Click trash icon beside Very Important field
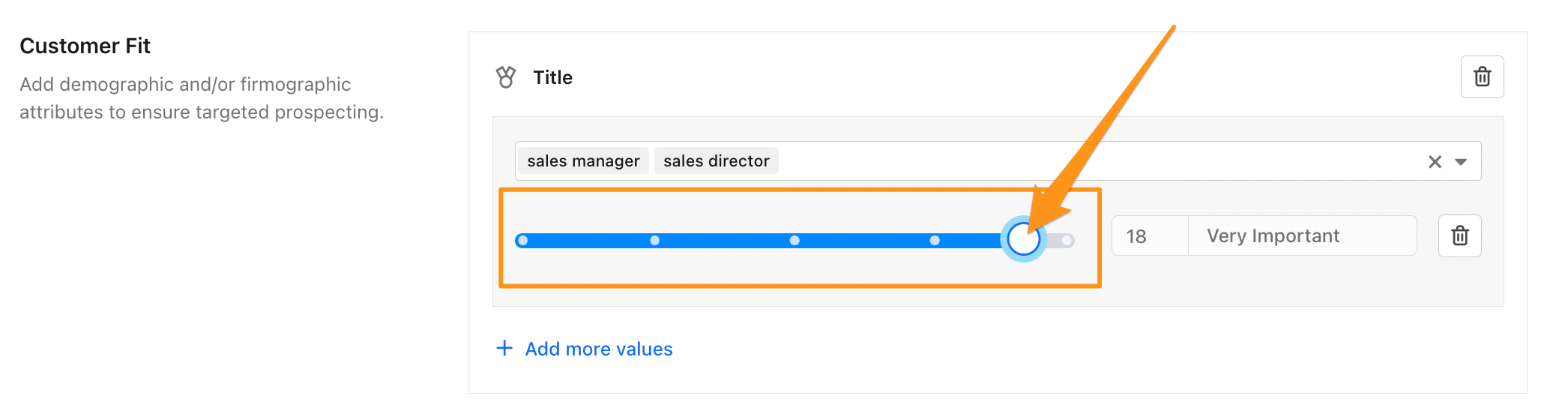The image size is (1568, 408). (1459, 236)
